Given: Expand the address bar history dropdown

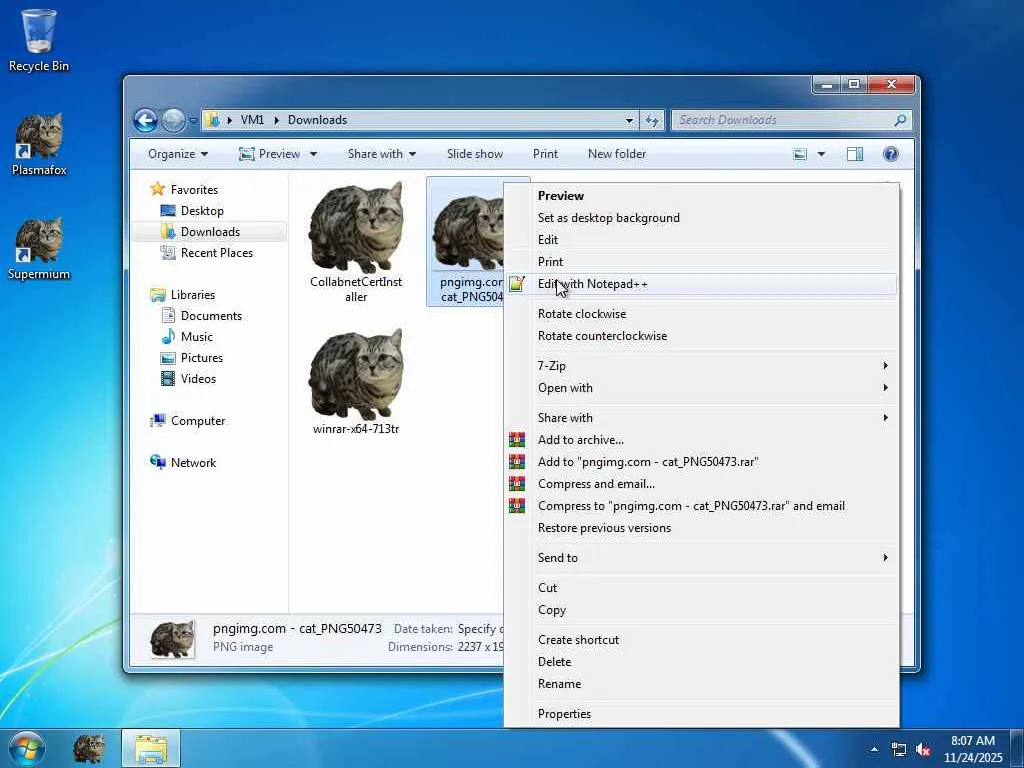Looking at the screenshot, I should [x=629, y=120].
